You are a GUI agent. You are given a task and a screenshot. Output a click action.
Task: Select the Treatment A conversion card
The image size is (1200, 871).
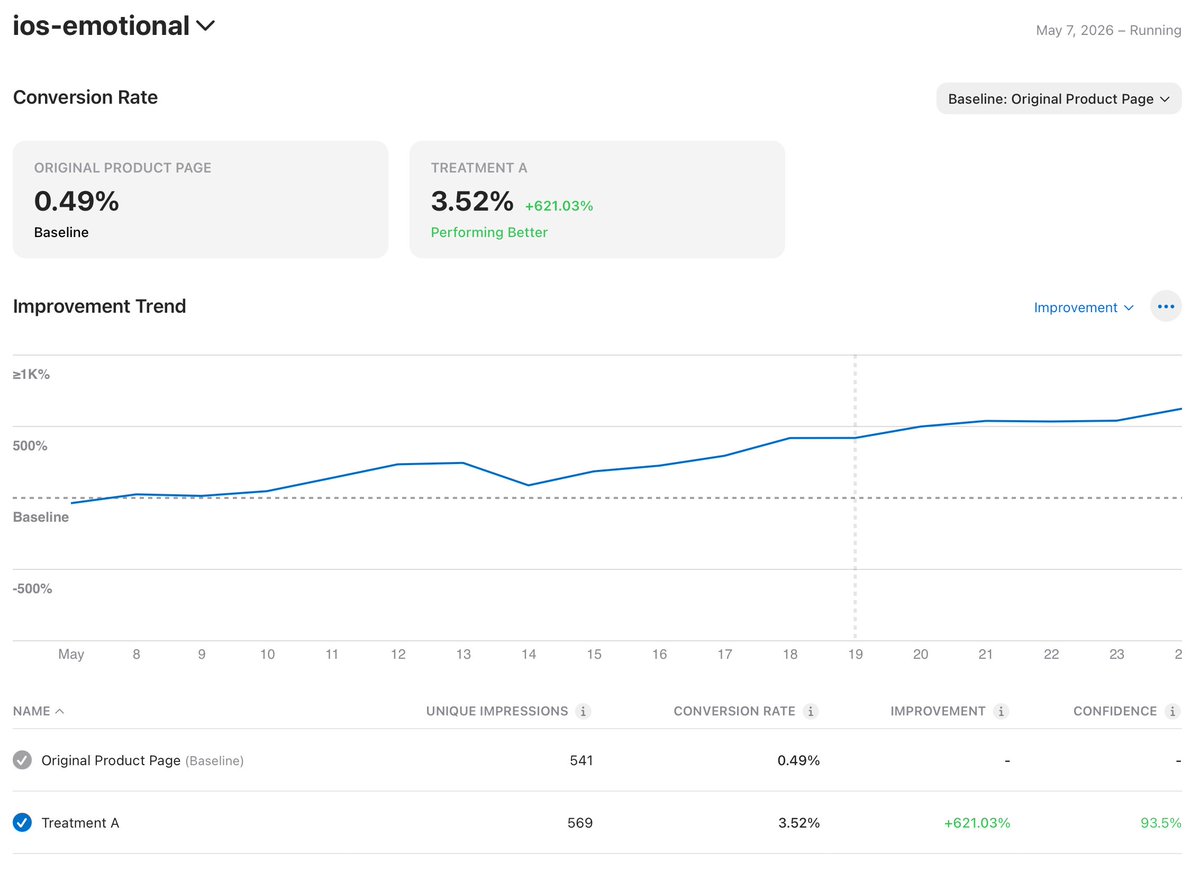(597, 199)
